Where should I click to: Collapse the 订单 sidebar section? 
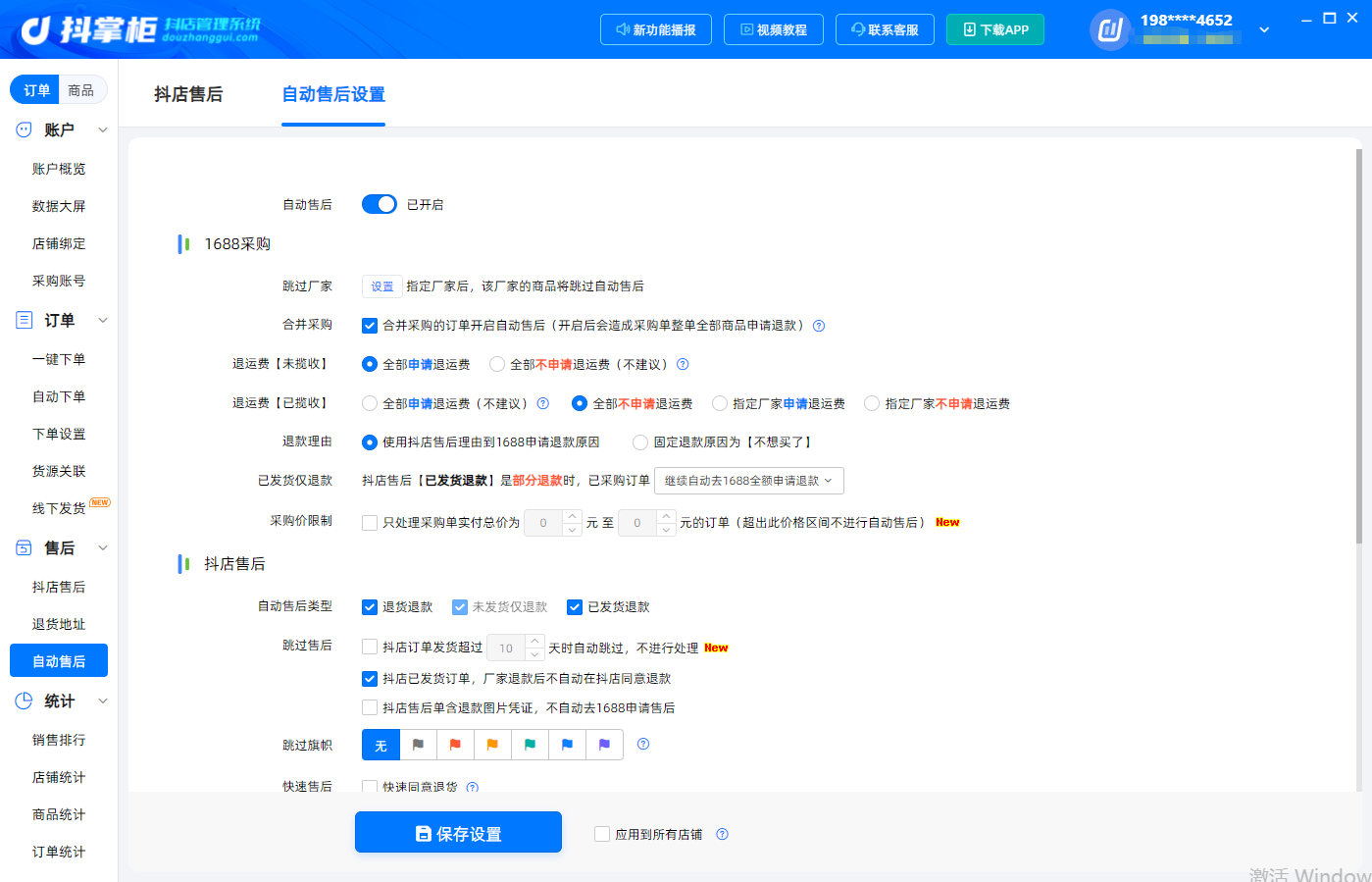click(x=103, y=320)
